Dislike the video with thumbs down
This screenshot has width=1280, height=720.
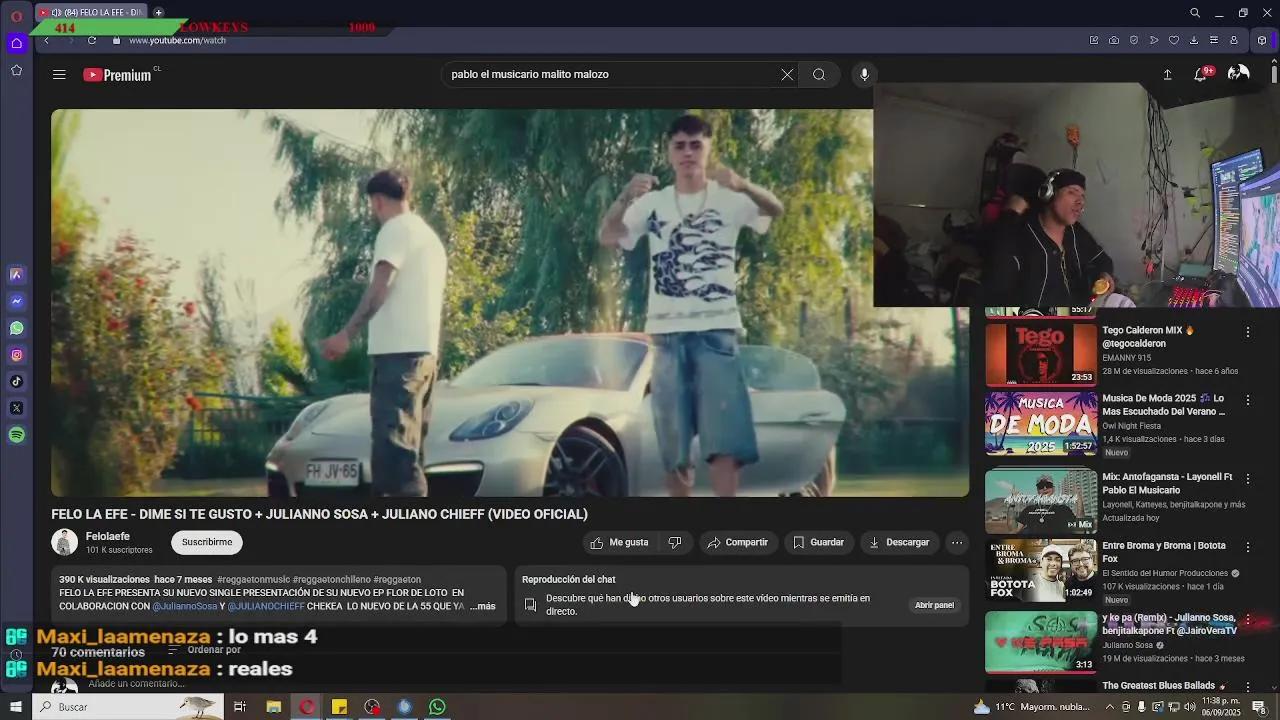click(x=675, y=542)
